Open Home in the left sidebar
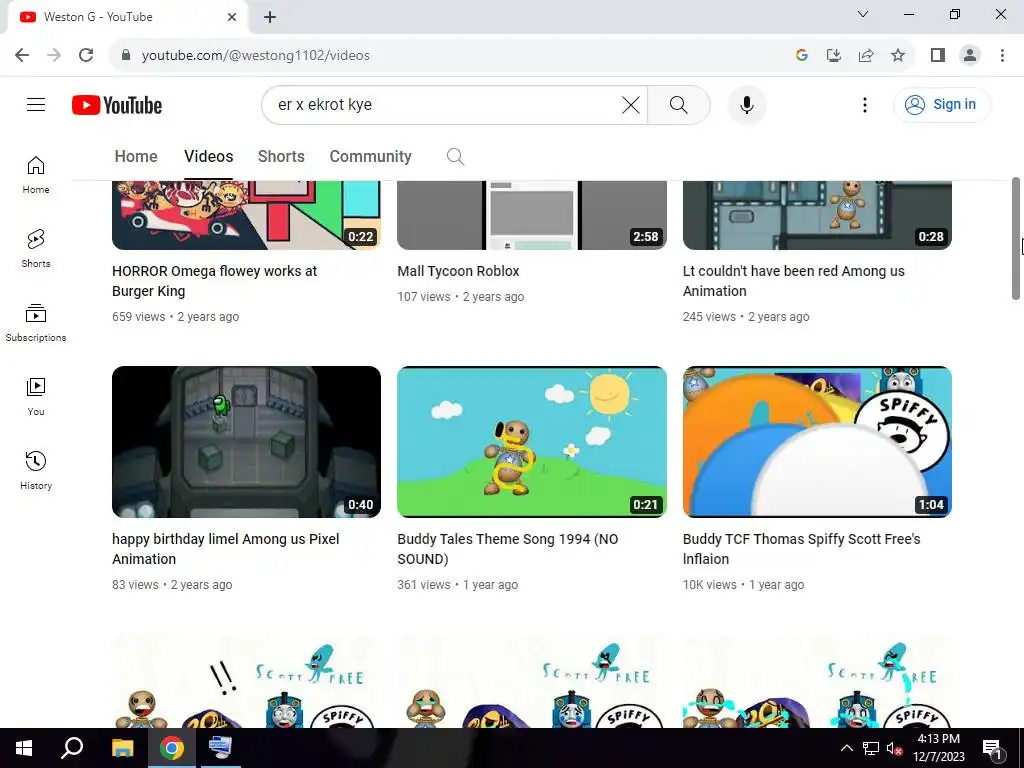 tap(36, 175)
